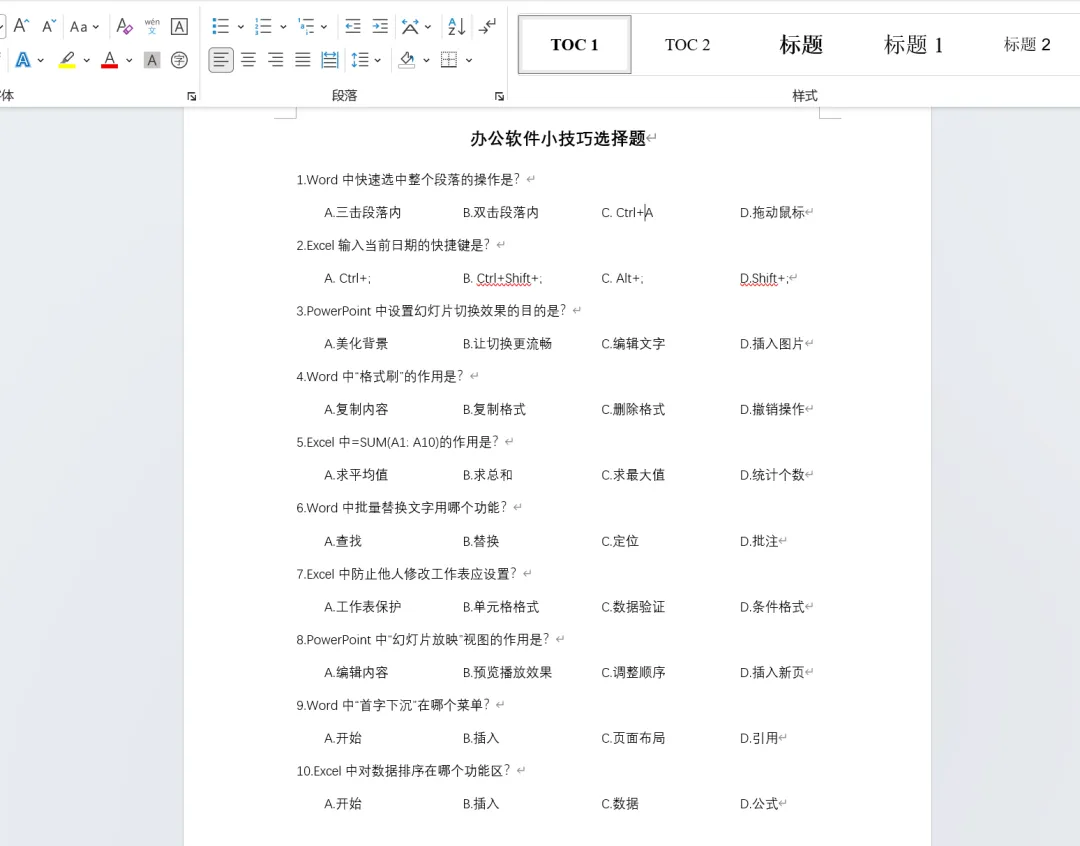Expand the Asian layout dropdown arrow
The height and width of the screenshot is (846, 1080).
428,27
